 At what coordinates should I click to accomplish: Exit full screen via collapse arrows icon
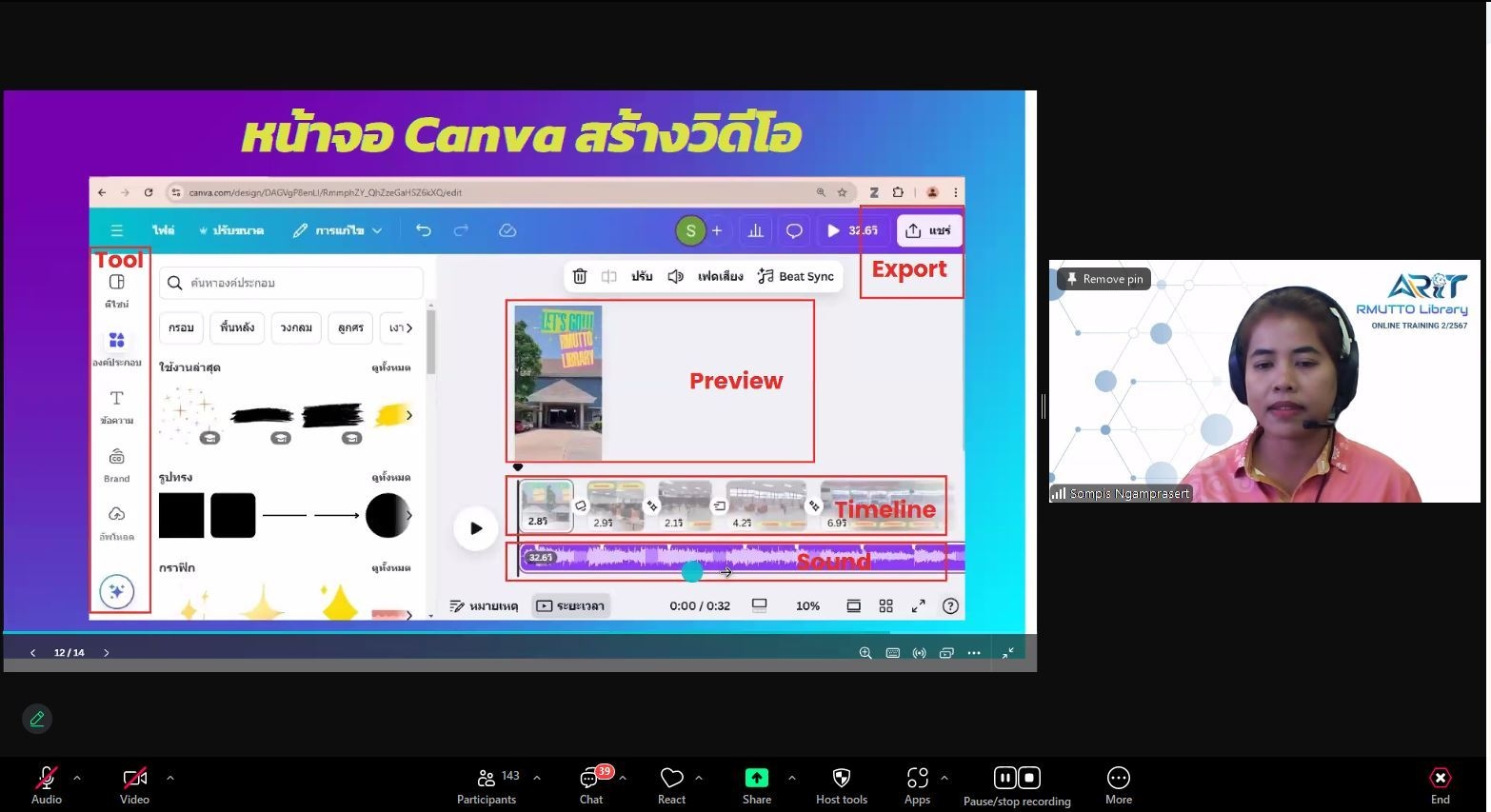pyautogui.click(x=1007, y=653)
